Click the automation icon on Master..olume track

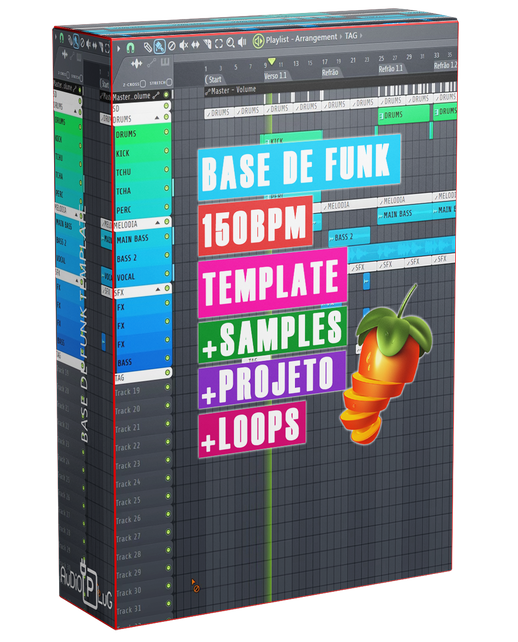pyautogui.click(x=156, y=95)
